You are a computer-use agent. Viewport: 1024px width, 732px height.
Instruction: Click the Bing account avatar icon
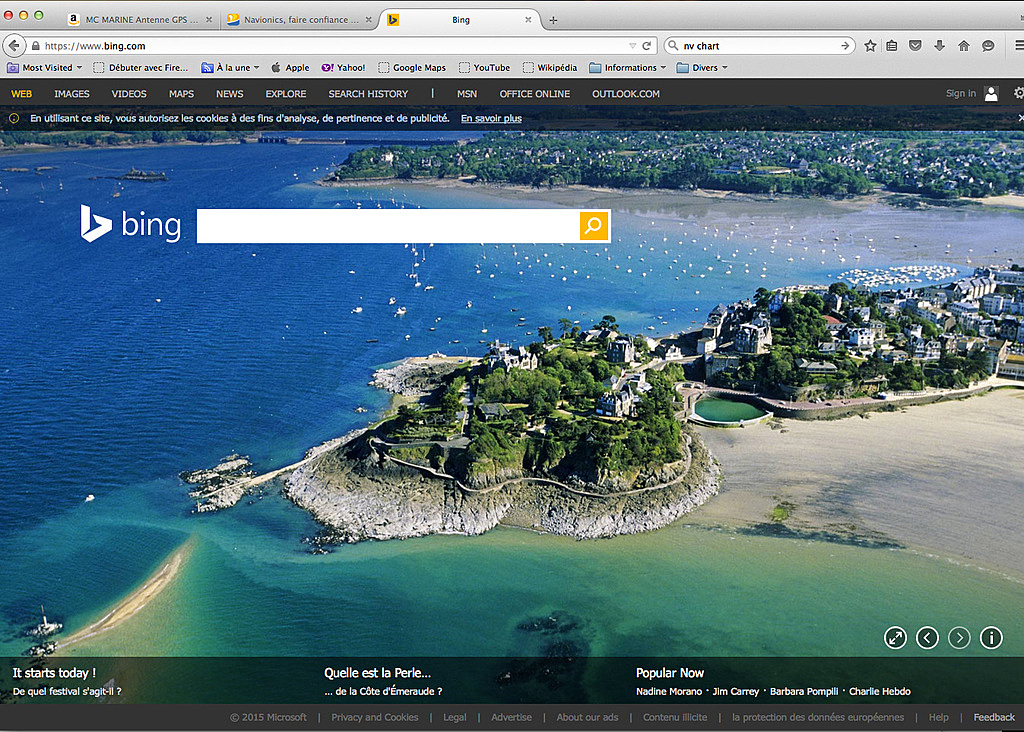click(991, 94)
